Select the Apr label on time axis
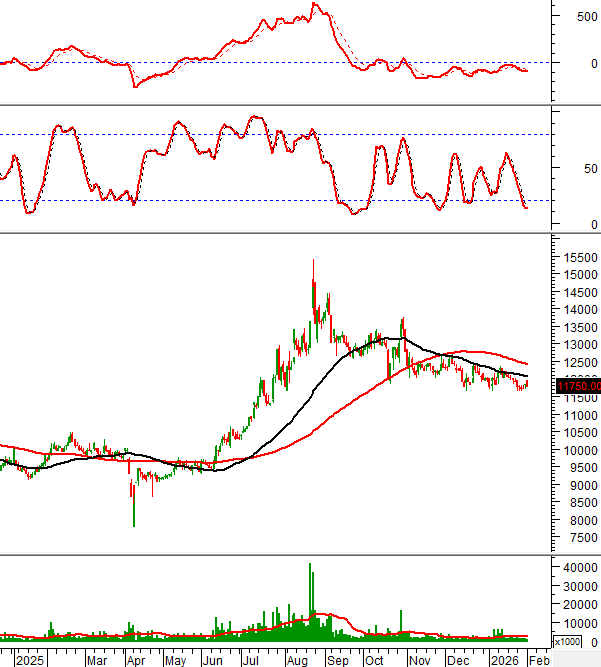Image resolution: width=601 pixels, height=667 pixels. [x=135, y=660]
